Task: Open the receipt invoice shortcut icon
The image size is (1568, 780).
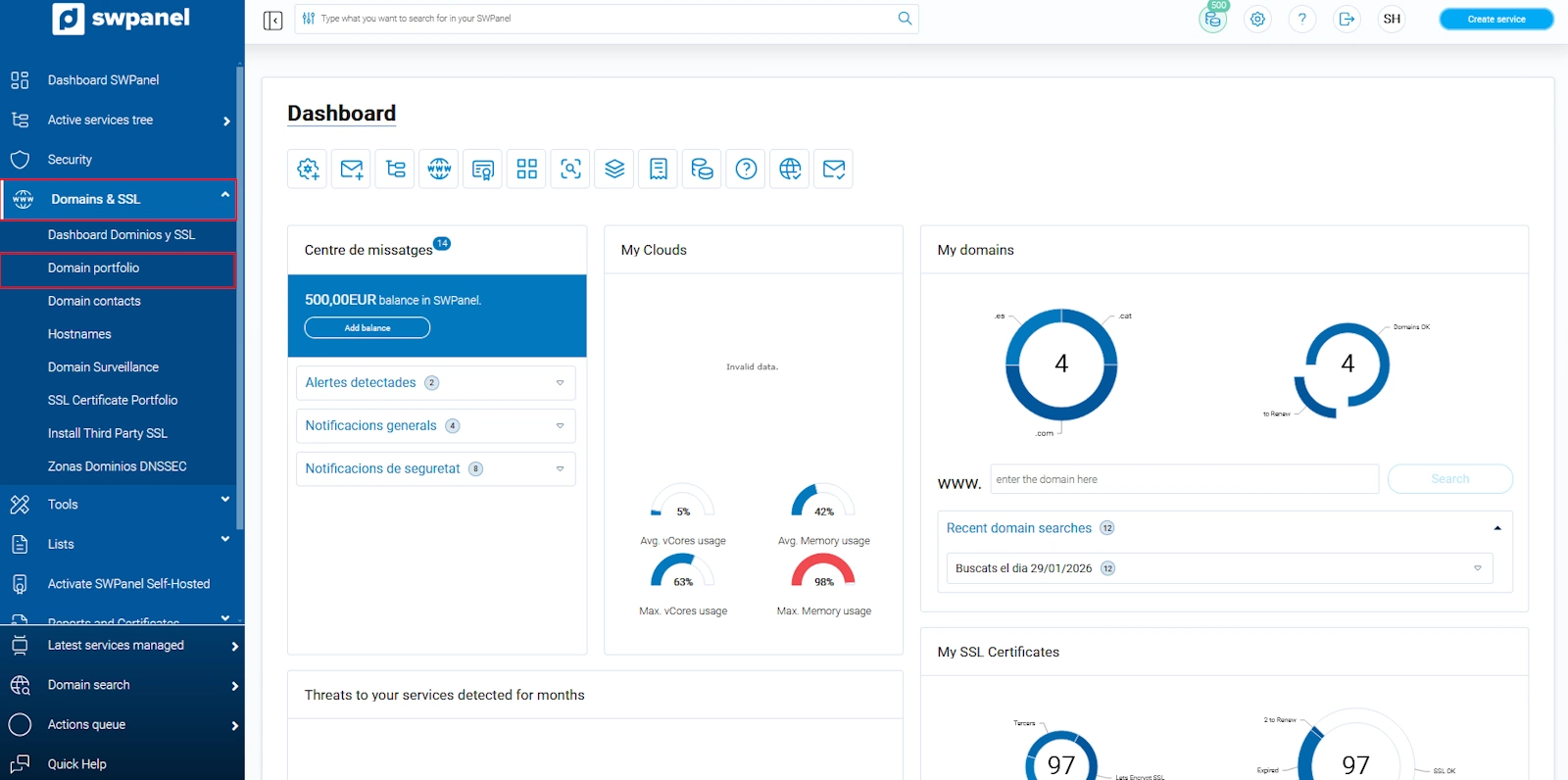Action: [x=659, y=170]
